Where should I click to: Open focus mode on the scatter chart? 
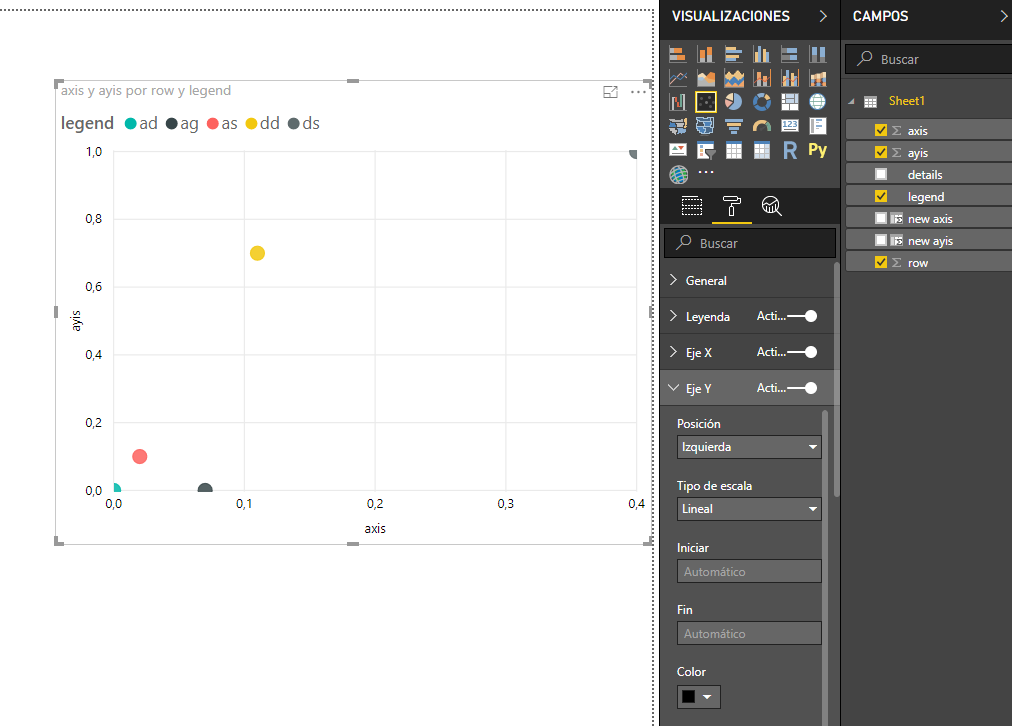(x=610, y=92)
